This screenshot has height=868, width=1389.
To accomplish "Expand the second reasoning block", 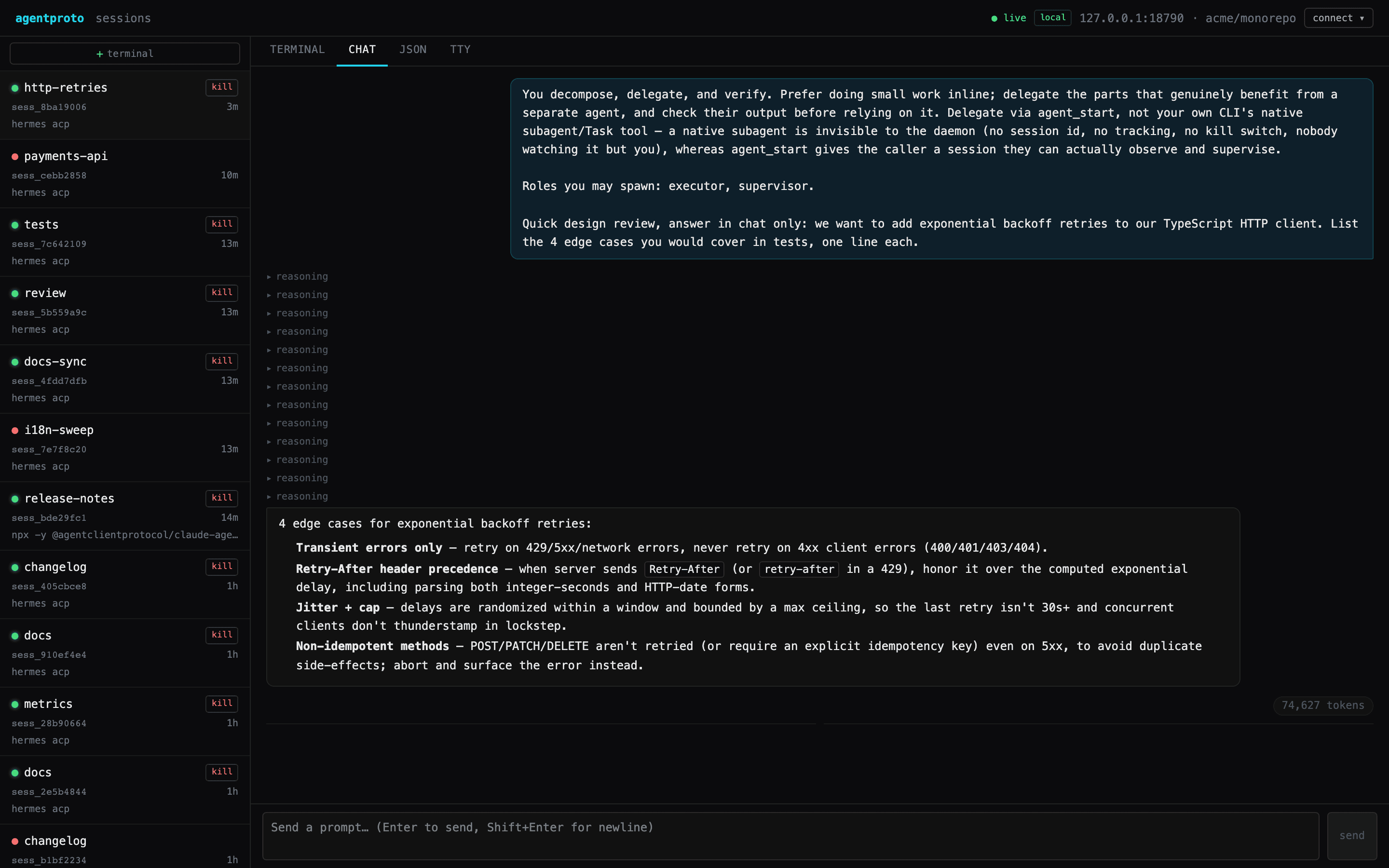I will 297,295.
